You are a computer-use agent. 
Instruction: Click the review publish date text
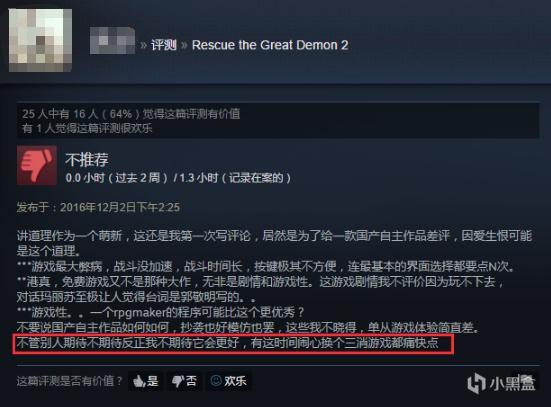click(x=98, y=207)
